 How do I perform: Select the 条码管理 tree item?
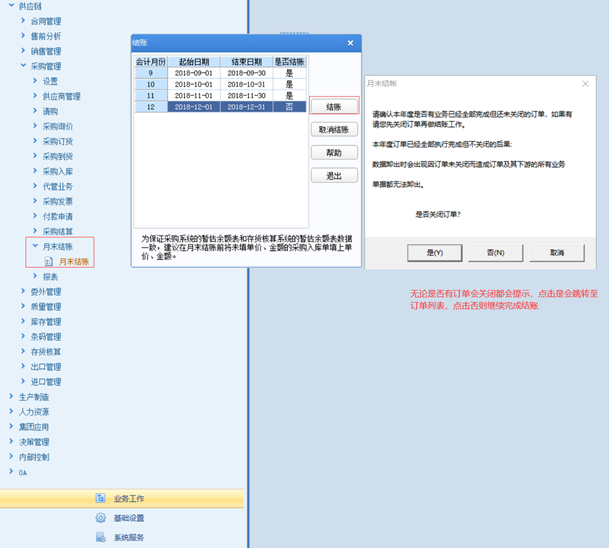pos(46,337)
